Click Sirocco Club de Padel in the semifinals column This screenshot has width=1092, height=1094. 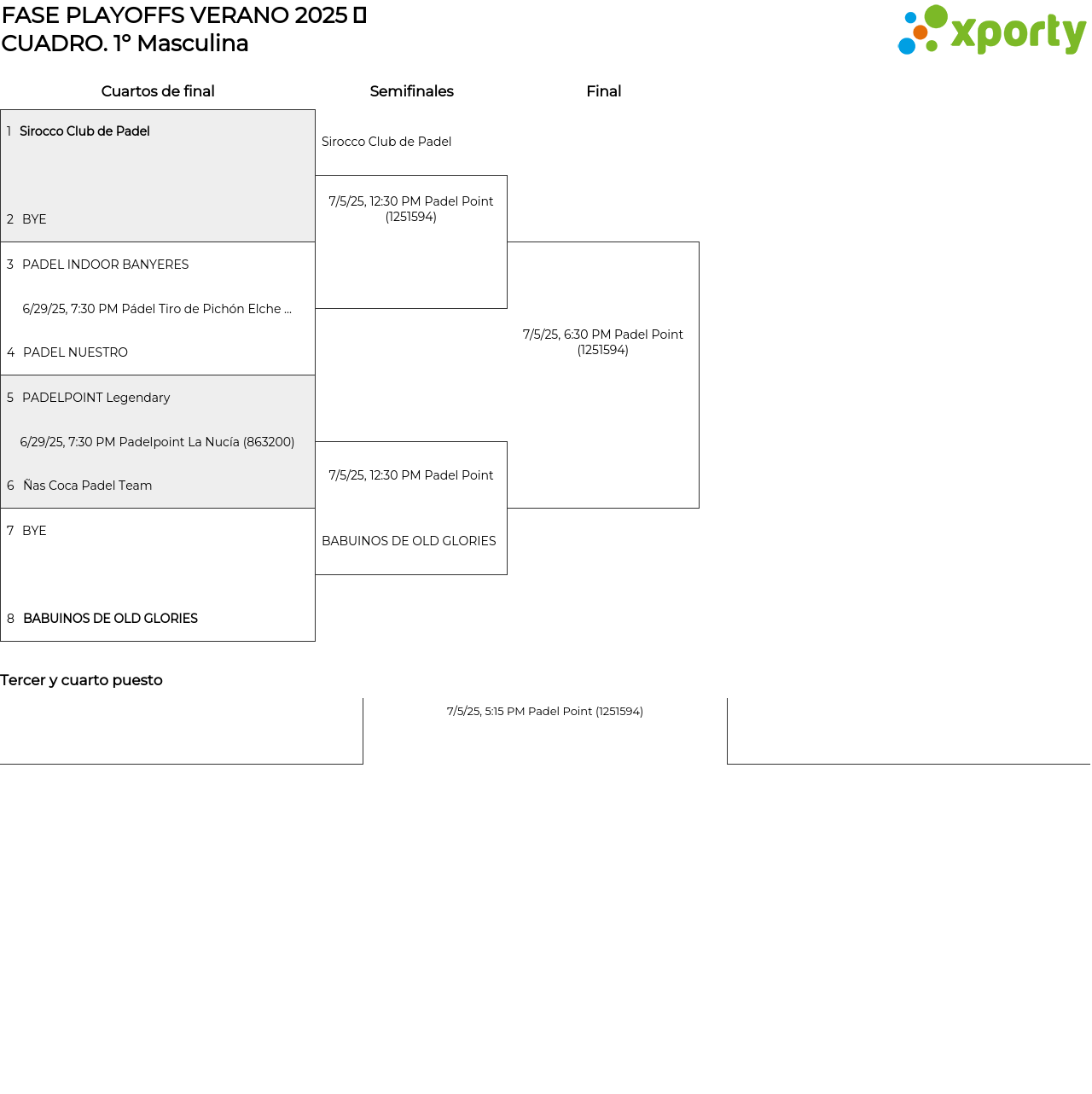tap(386, 142)
